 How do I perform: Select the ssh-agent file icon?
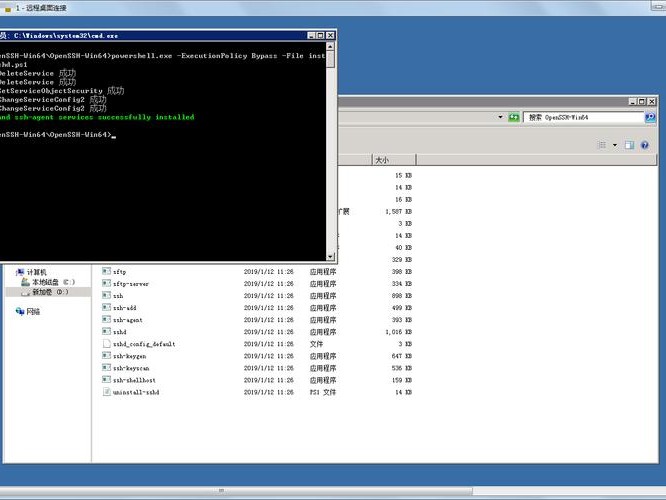(106, 319)
